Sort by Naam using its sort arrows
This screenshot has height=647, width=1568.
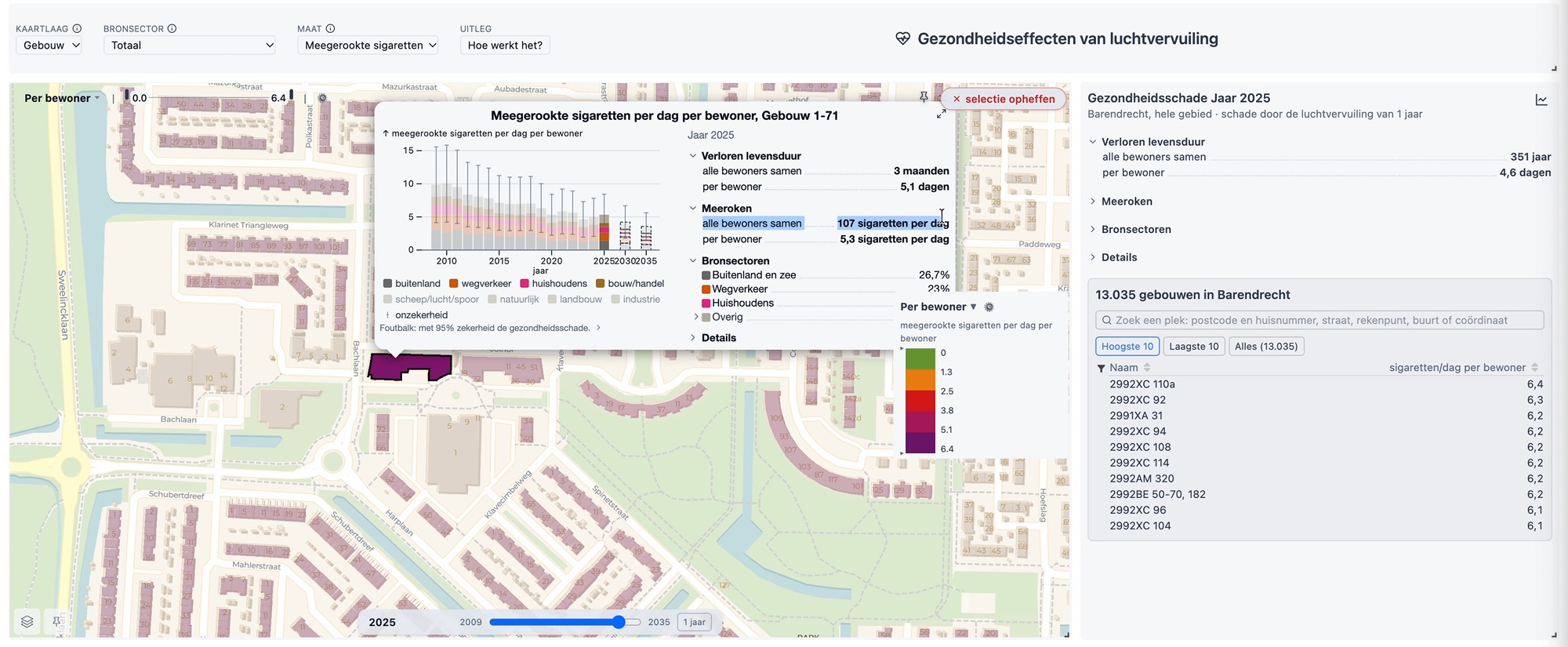pos(1147,367)
